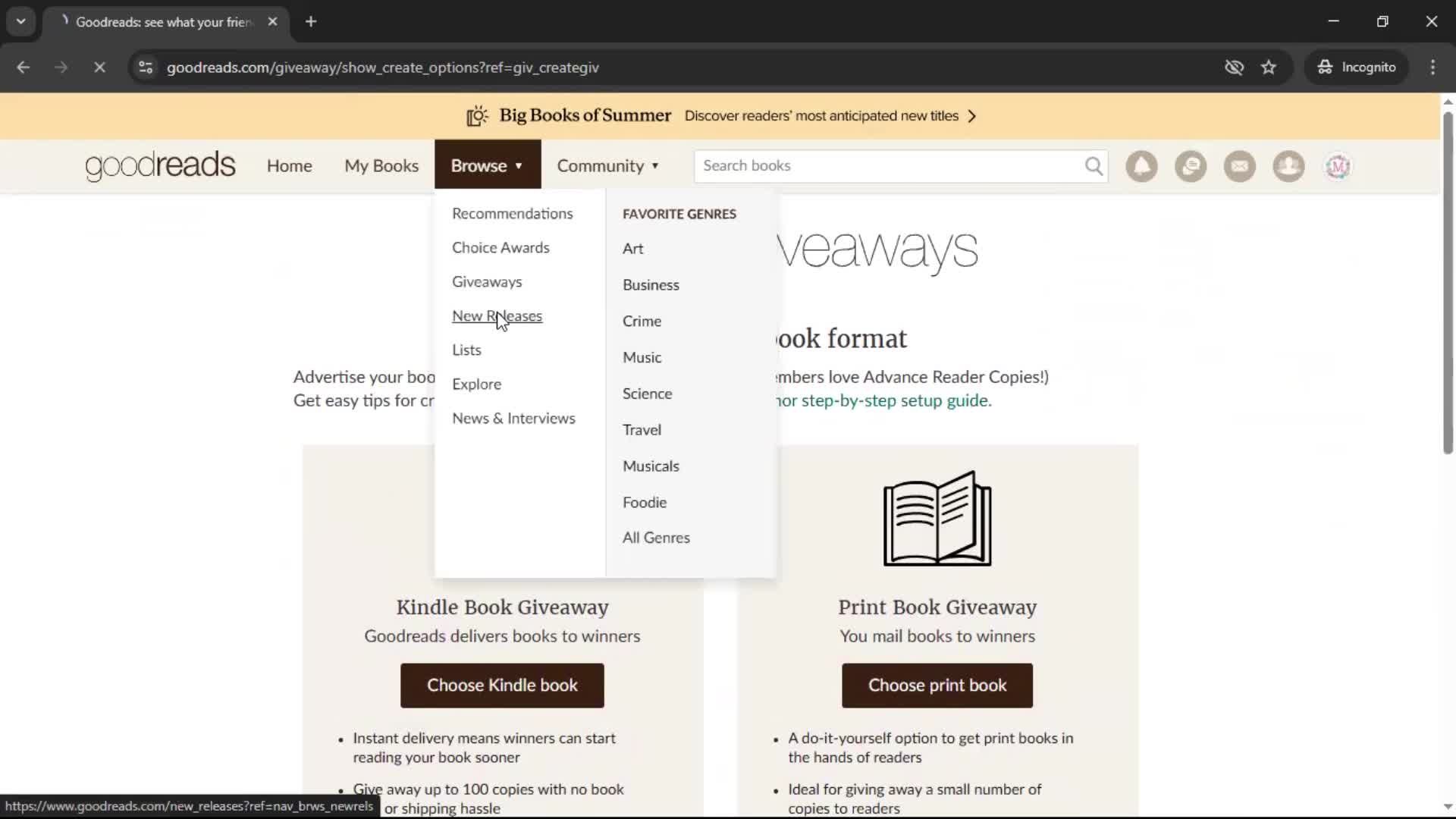Viewport: 1456px width, 819px height.
Task: Click the scrollbar down arrow
Action: [1448, 807]
